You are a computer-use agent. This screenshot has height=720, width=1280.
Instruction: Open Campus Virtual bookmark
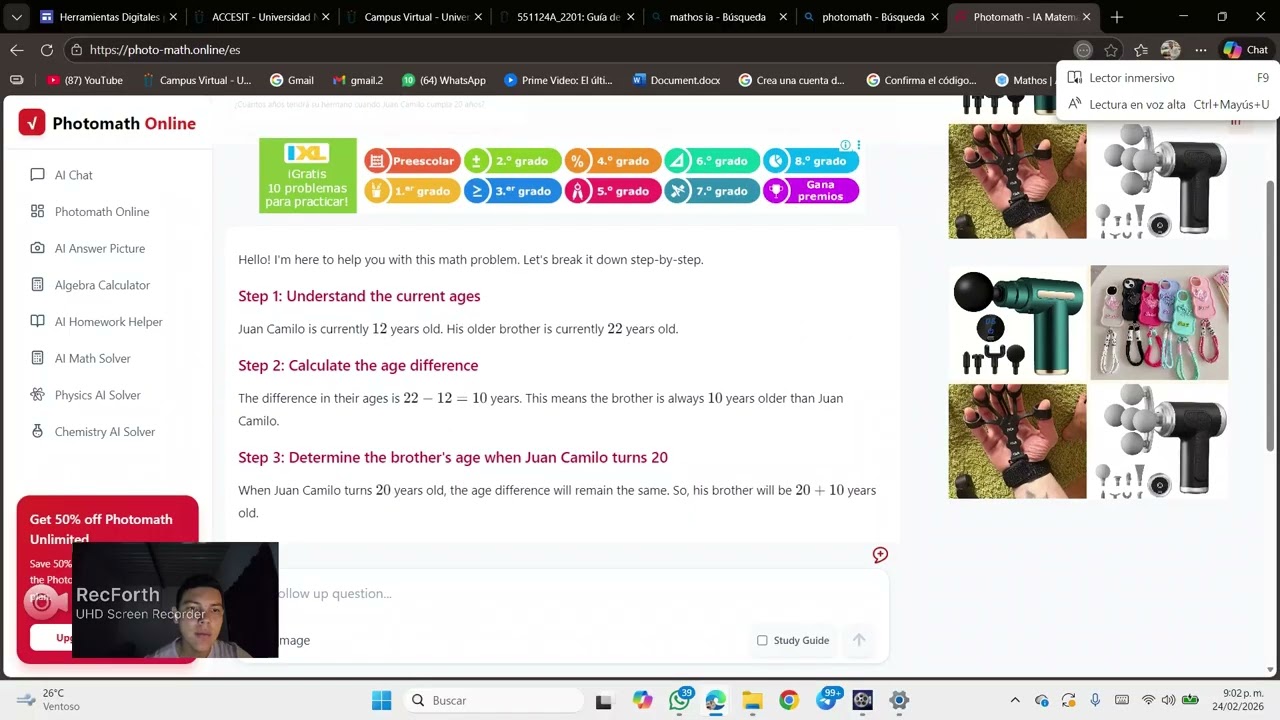pos(197,80)
